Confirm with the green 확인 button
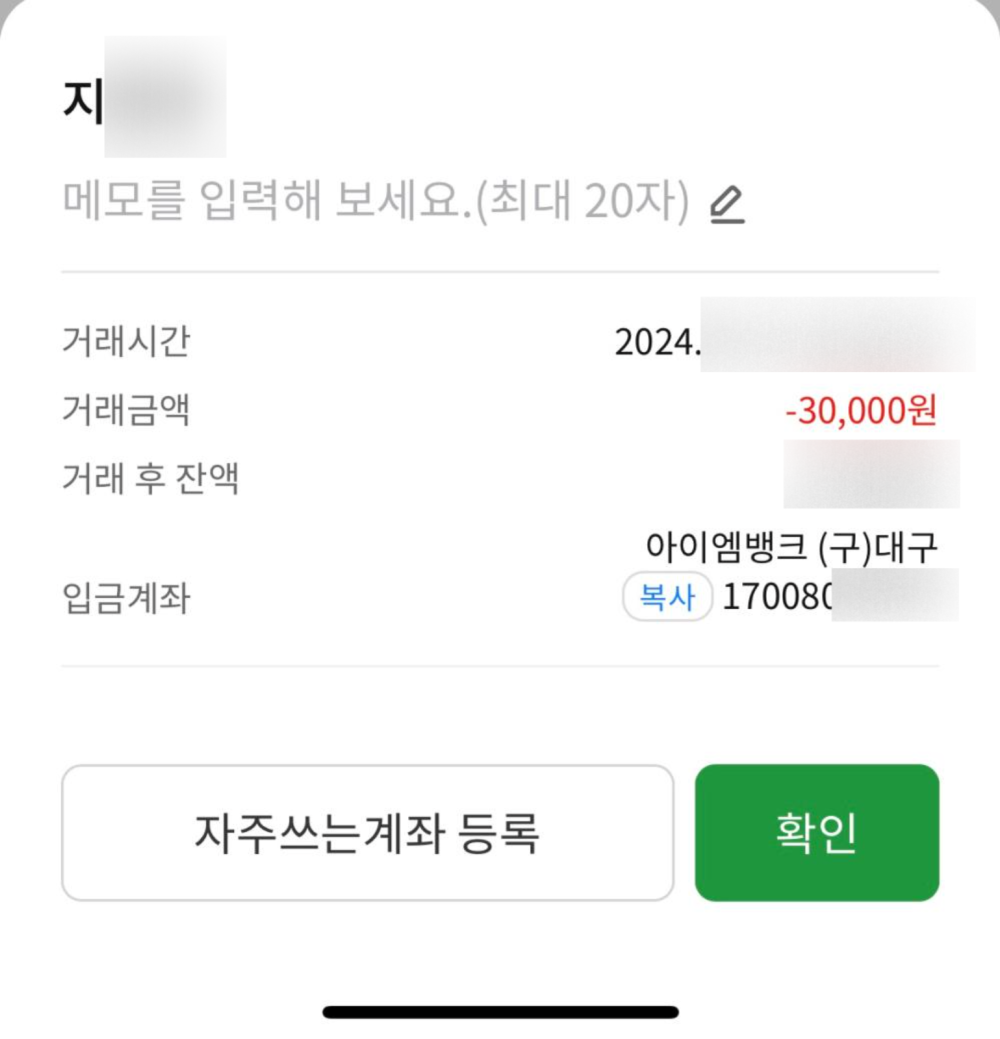Viewport: 1000px width, 1039px height. coord(816,833)
